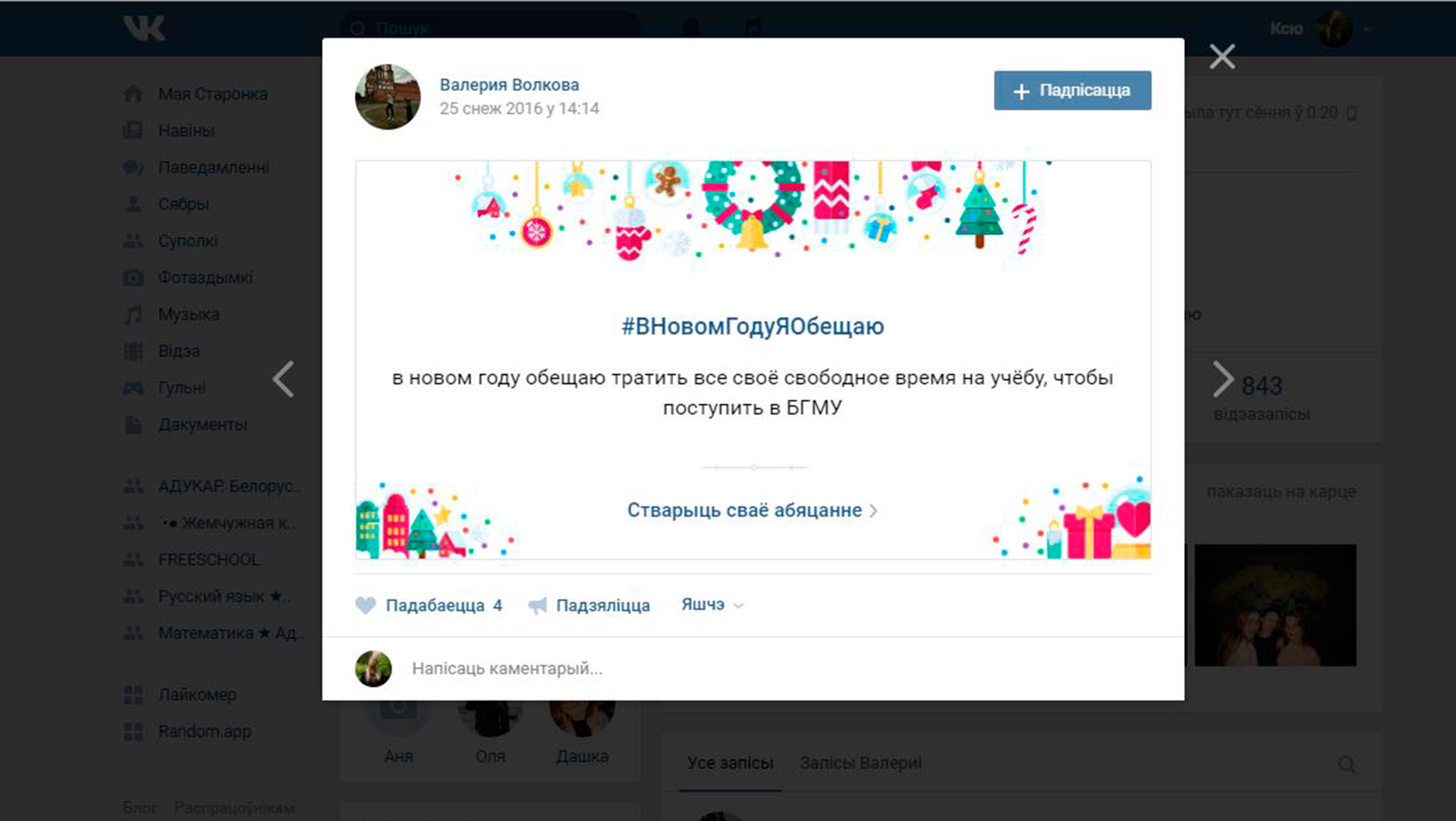Close the post popup with X
The height and width of the screenshot is (821, 1456).
[1222, 56]
